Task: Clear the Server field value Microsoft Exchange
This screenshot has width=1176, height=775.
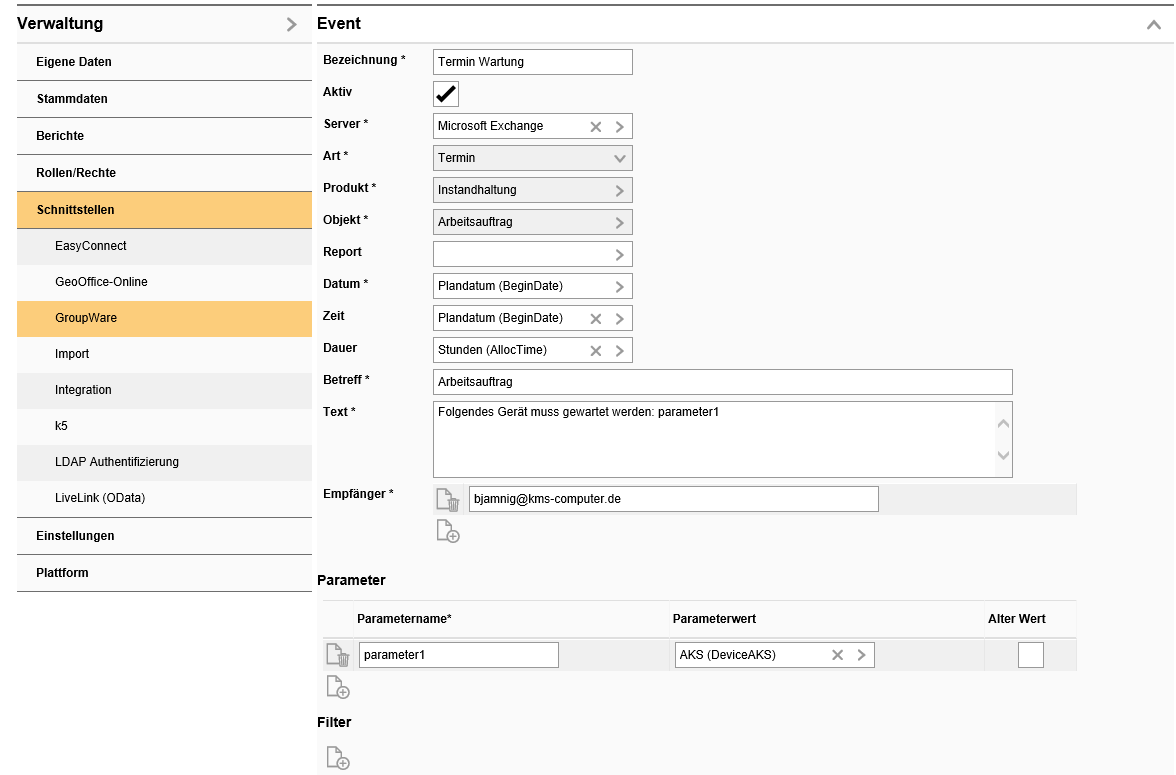Action: point(594,126)
